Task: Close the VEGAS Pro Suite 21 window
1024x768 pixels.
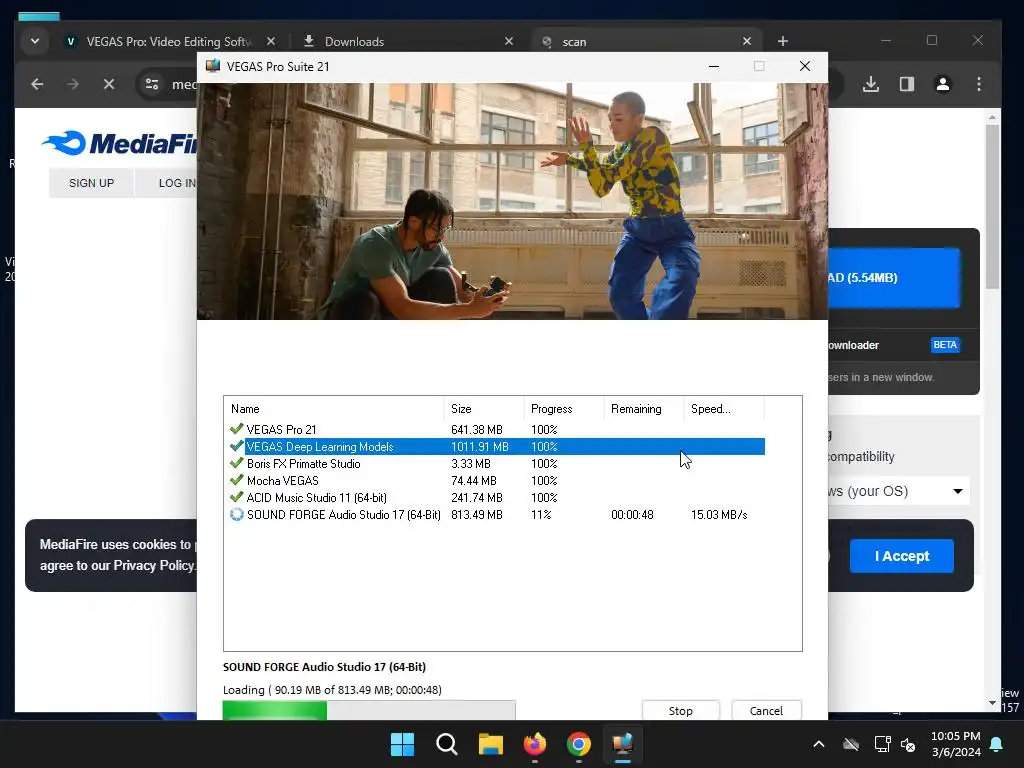Action: pos(805,66)
